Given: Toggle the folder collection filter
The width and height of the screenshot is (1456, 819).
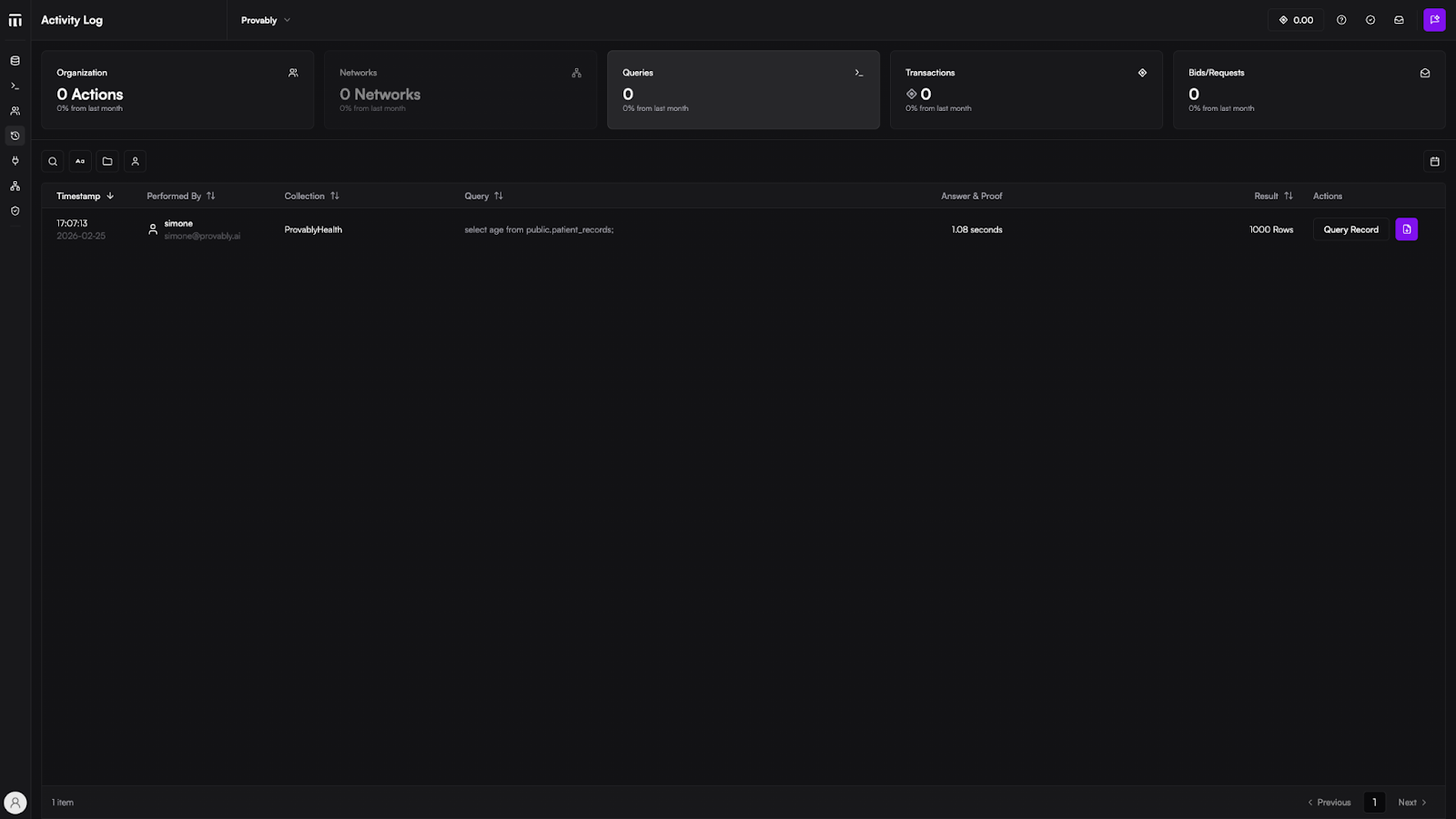Looking at the screenshot, I should click(107, 161).
